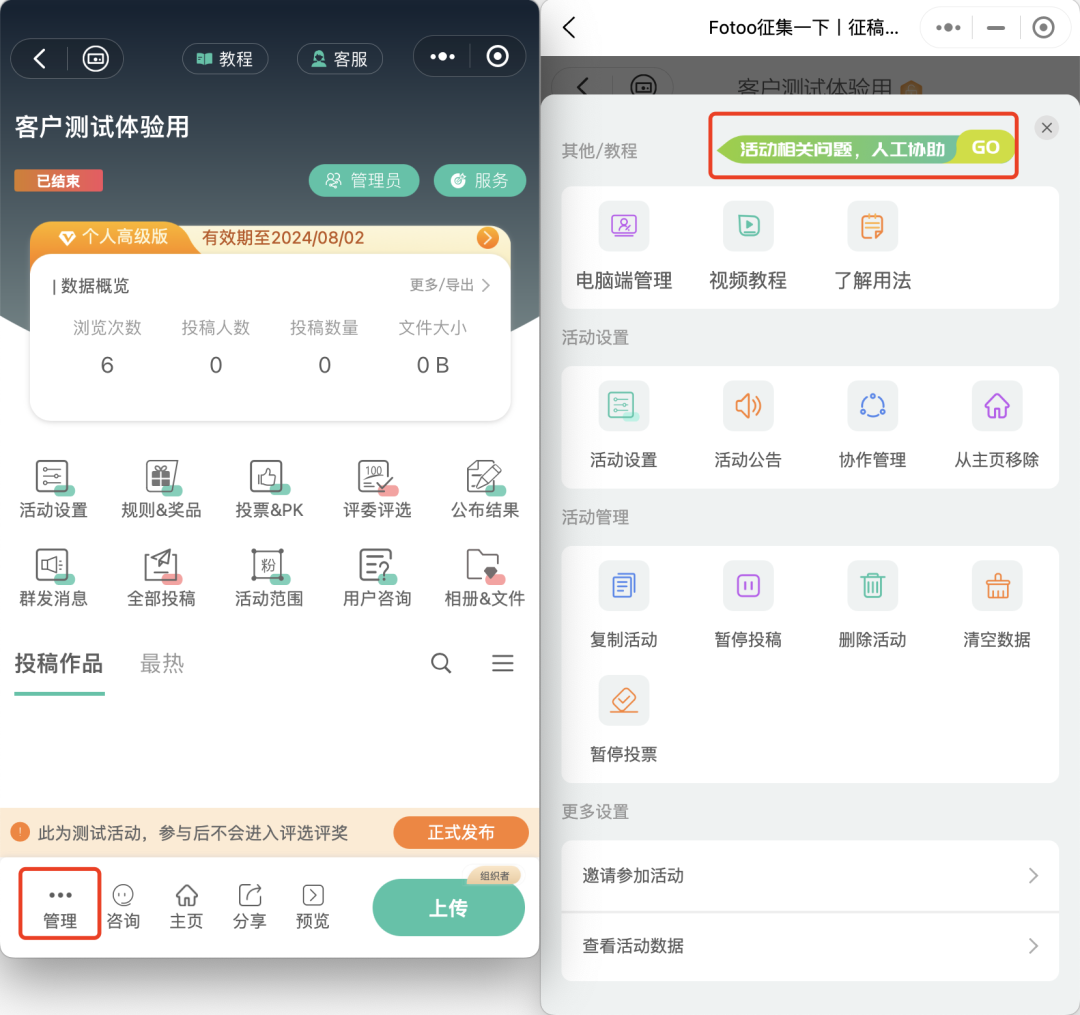Screen dimensions: 1080x1015
Task: Switch to the 最热 tab
Action: coord(162,664)
